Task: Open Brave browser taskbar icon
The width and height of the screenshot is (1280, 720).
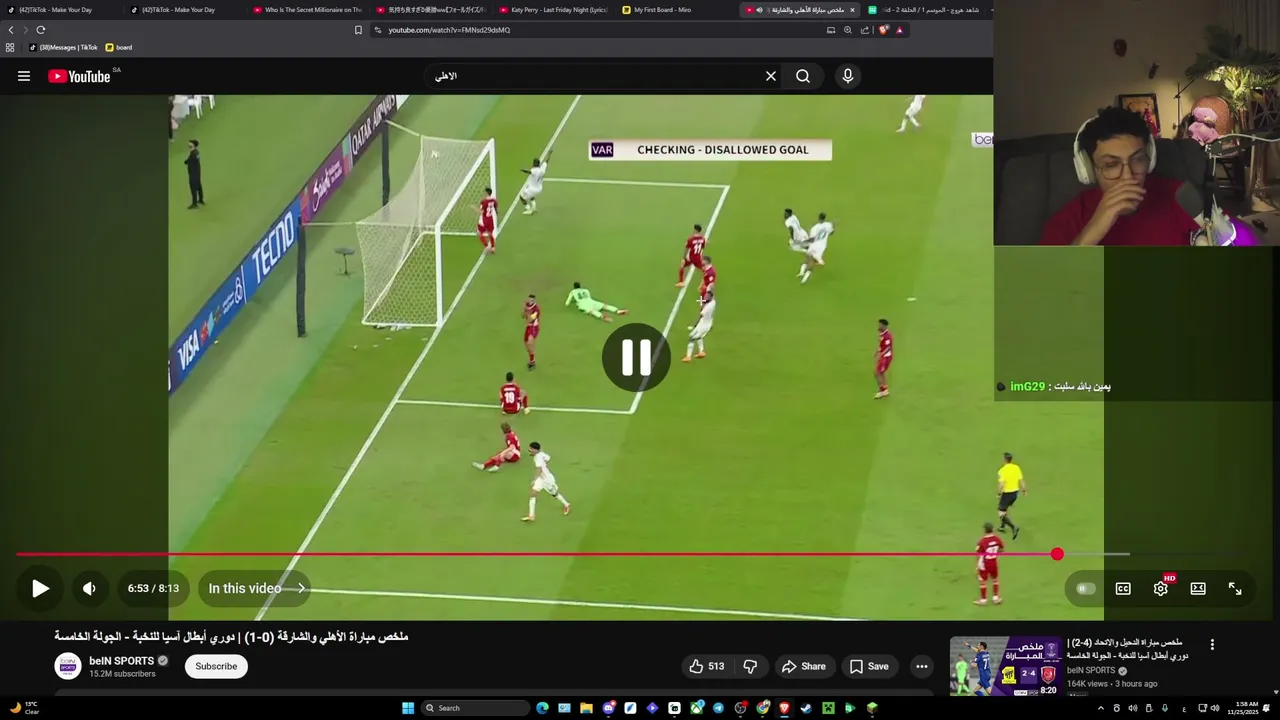Action: point(784,708)
